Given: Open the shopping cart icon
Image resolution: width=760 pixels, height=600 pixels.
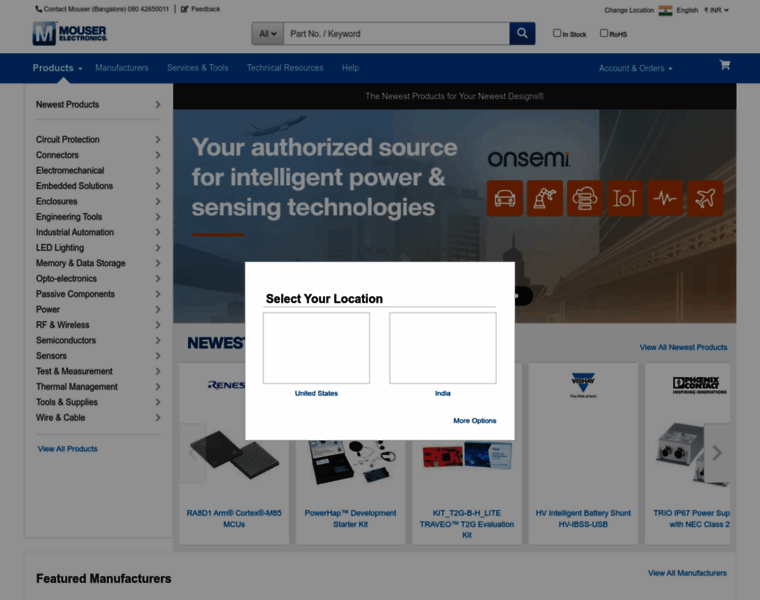Looking at the screenshot, I should point(725,65).
